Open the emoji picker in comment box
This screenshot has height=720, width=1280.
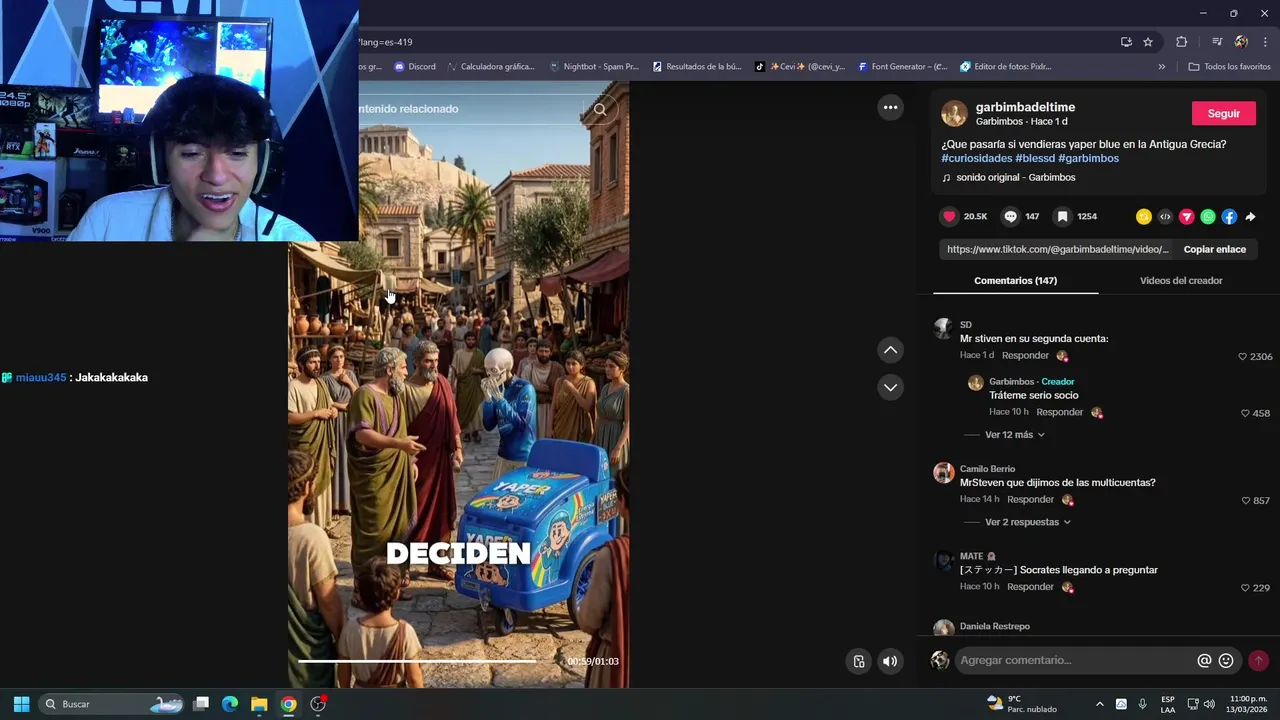point(1226,661)
